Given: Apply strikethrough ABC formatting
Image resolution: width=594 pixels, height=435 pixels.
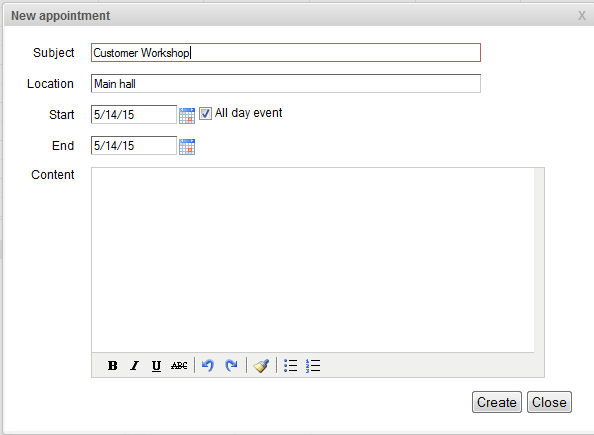Looking at the screenshot, I should (x=179, y=366).
